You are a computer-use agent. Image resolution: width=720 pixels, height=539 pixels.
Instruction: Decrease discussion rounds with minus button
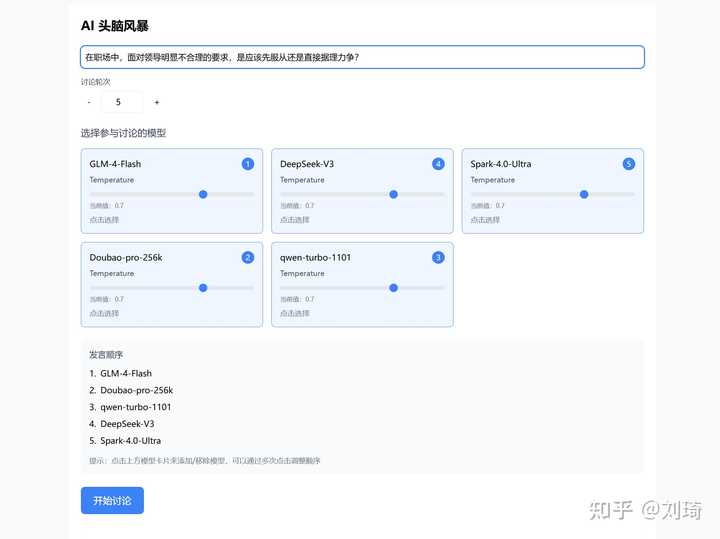[89, 102]
